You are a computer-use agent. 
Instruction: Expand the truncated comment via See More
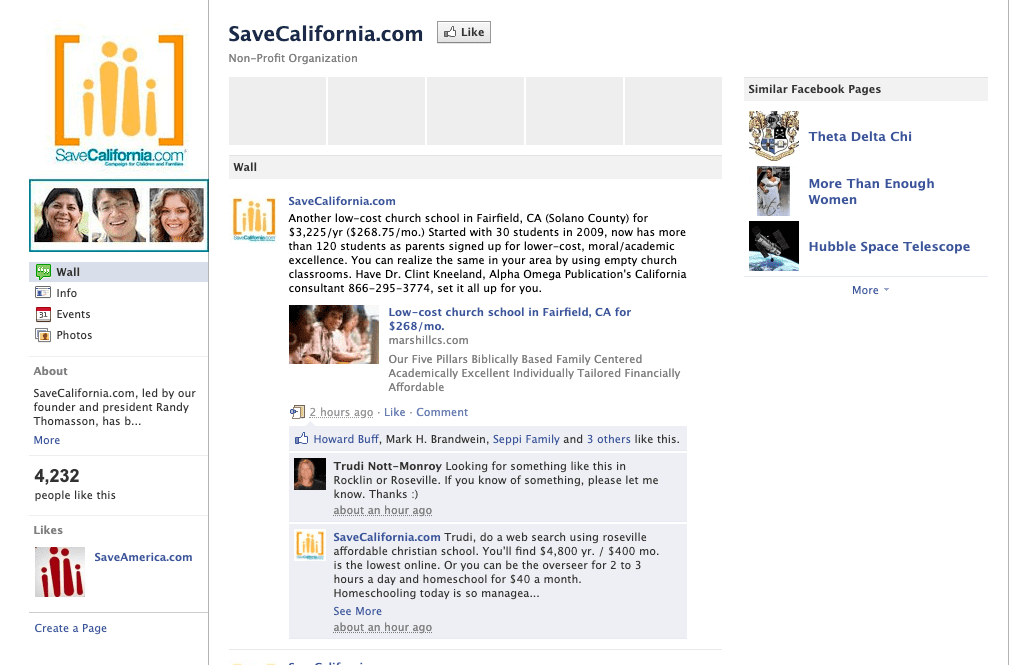357,611
